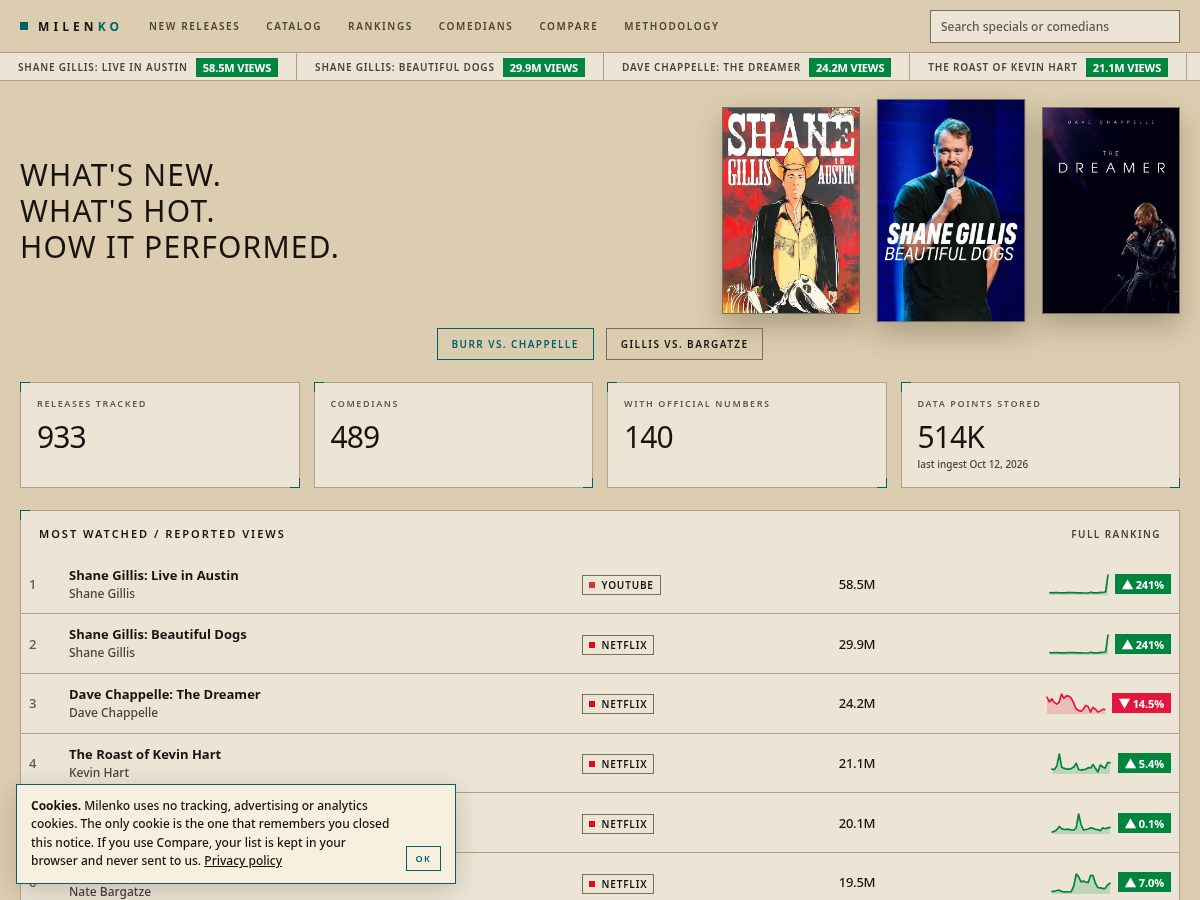Open ticker item Shane Gillis: Live in Austin
Image resolution: width=1200 pixels, height=900 pixels.
point(102,67)
